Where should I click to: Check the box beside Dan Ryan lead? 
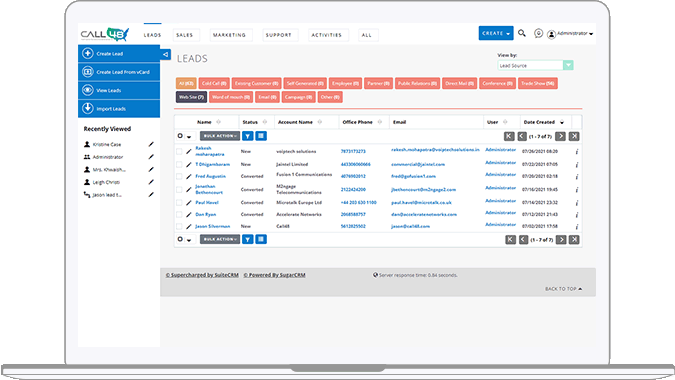click(179, 214)
